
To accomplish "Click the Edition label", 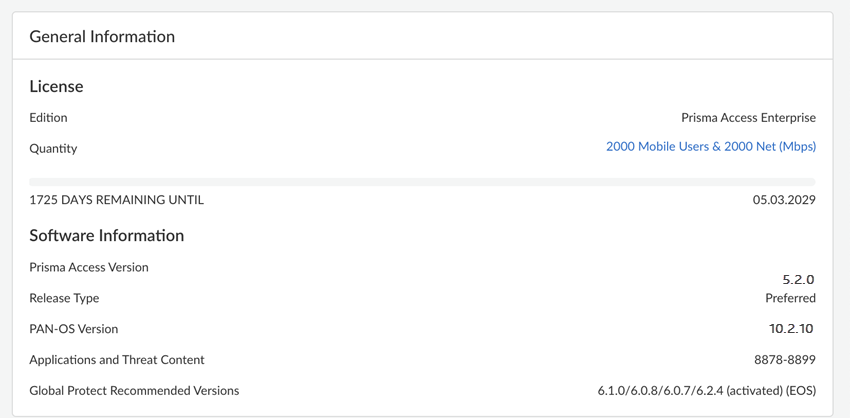I will [48, 118].
